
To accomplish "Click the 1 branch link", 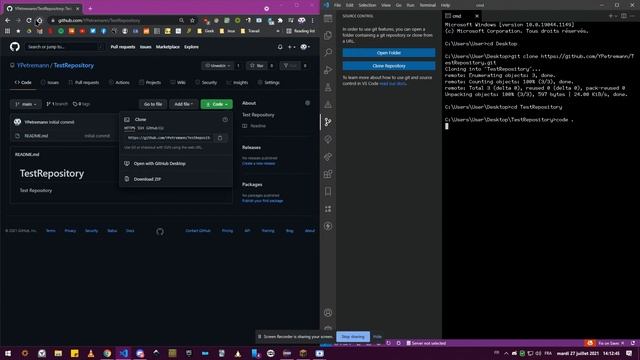I will [57, 104].
